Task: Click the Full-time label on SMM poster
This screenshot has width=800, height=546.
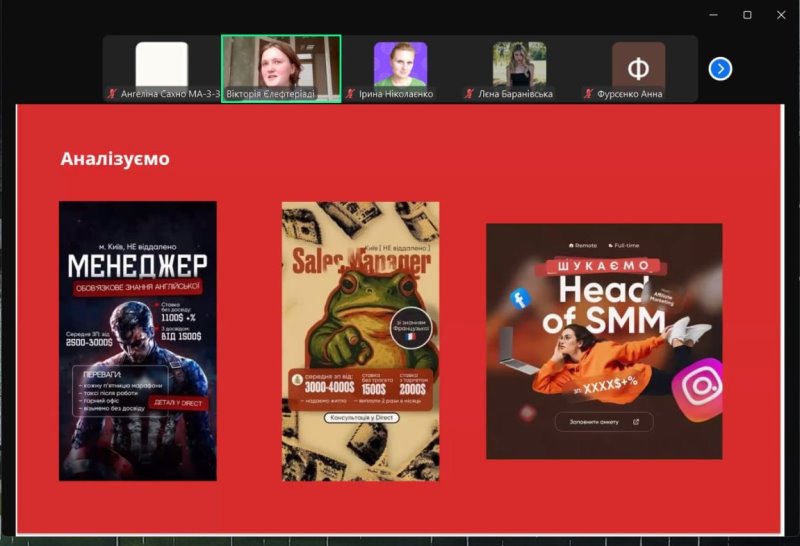Action: [x=623, y=245]
